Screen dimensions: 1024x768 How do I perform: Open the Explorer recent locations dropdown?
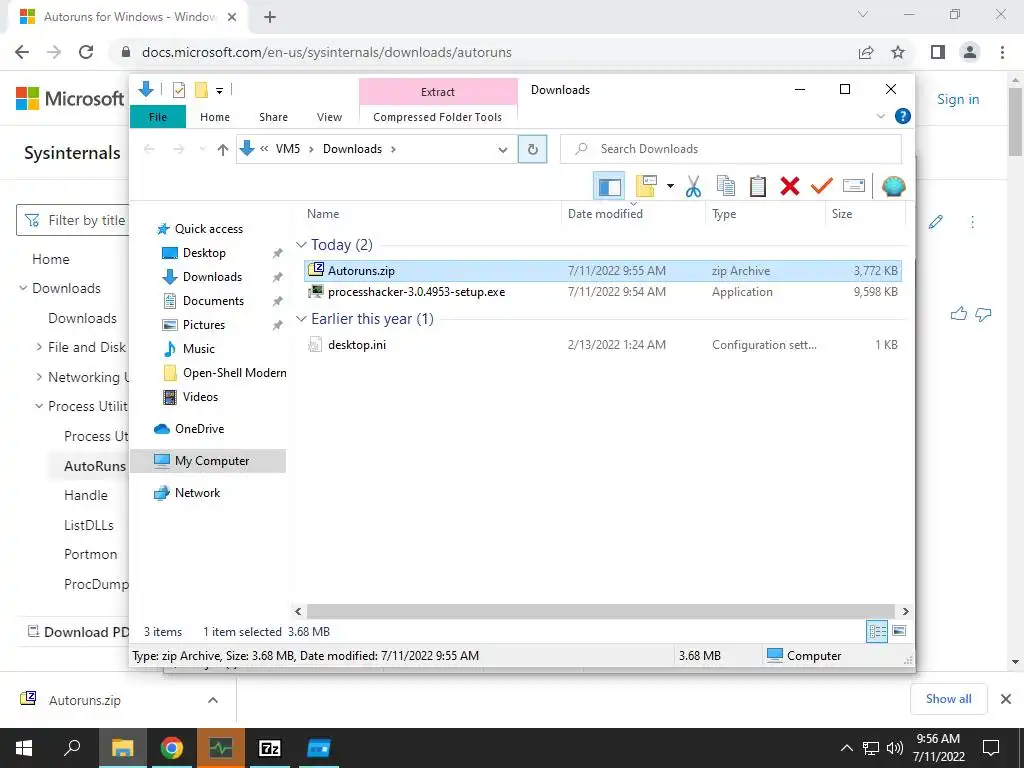[202, 150]
